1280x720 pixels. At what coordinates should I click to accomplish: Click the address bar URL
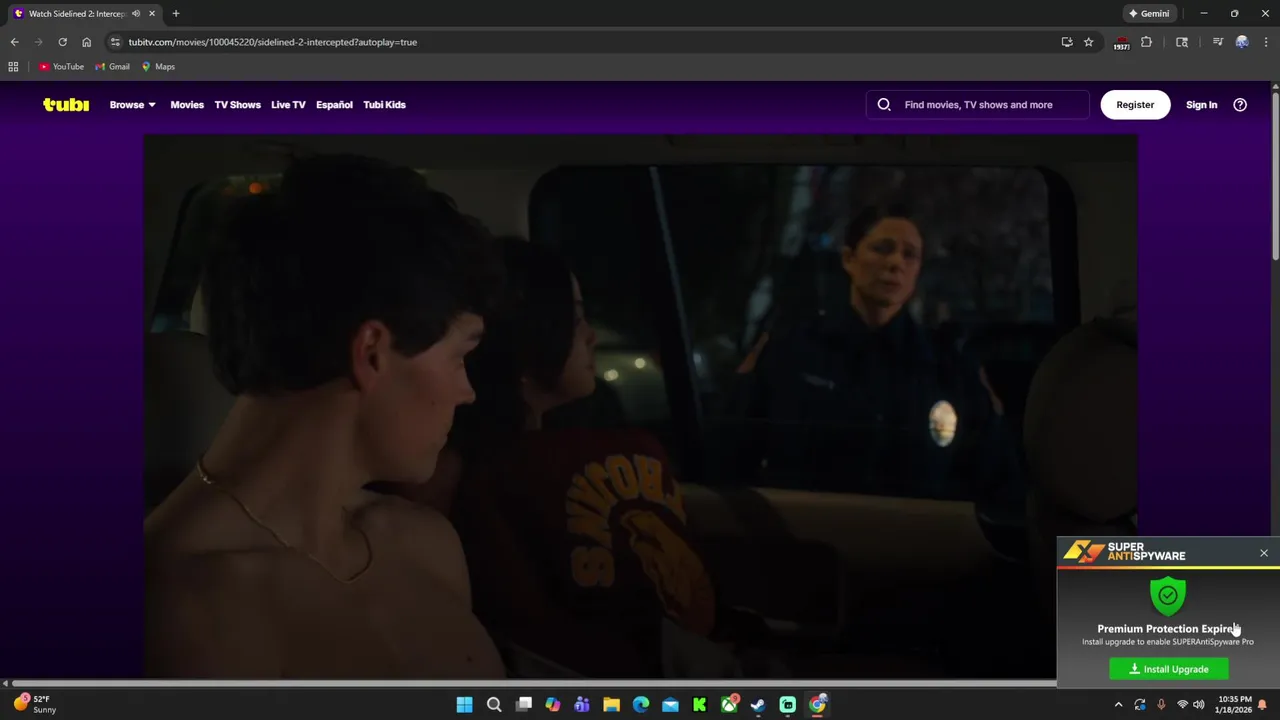pos(272,42)
